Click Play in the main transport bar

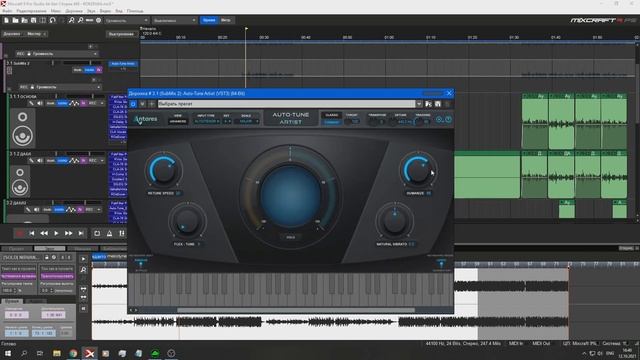[56, 233]
